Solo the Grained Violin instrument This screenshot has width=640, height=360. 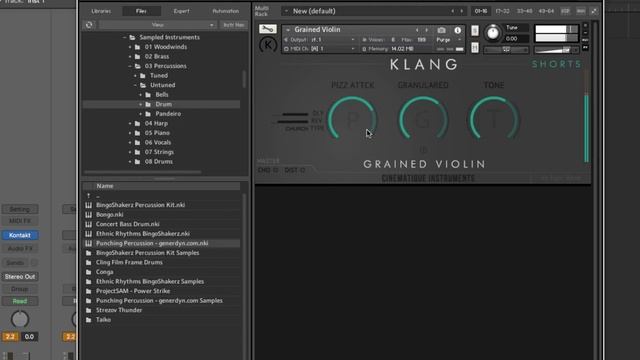point(475,30)
